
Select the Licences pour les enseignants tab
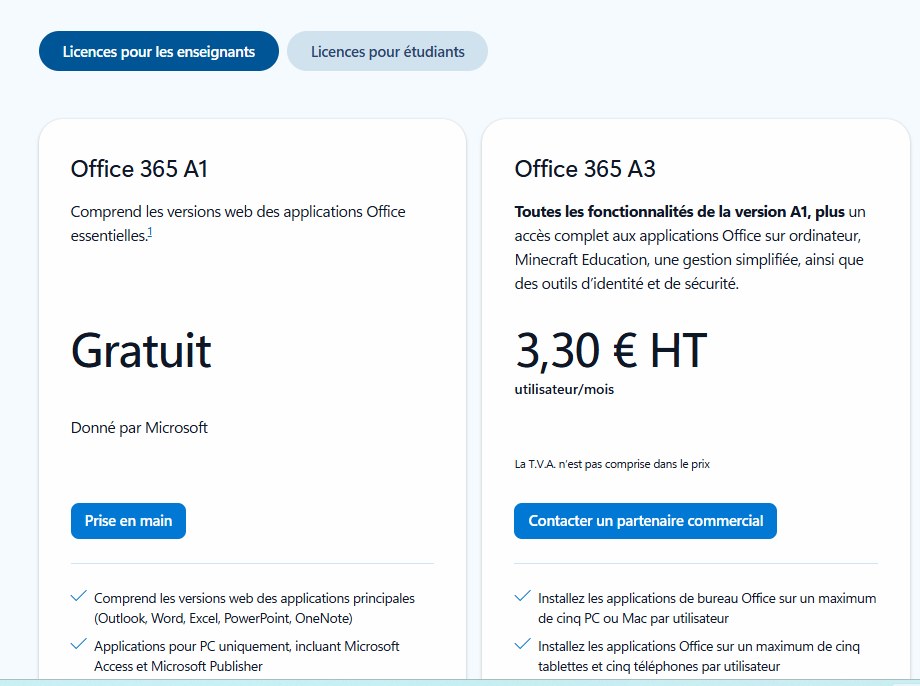[158, 51]
